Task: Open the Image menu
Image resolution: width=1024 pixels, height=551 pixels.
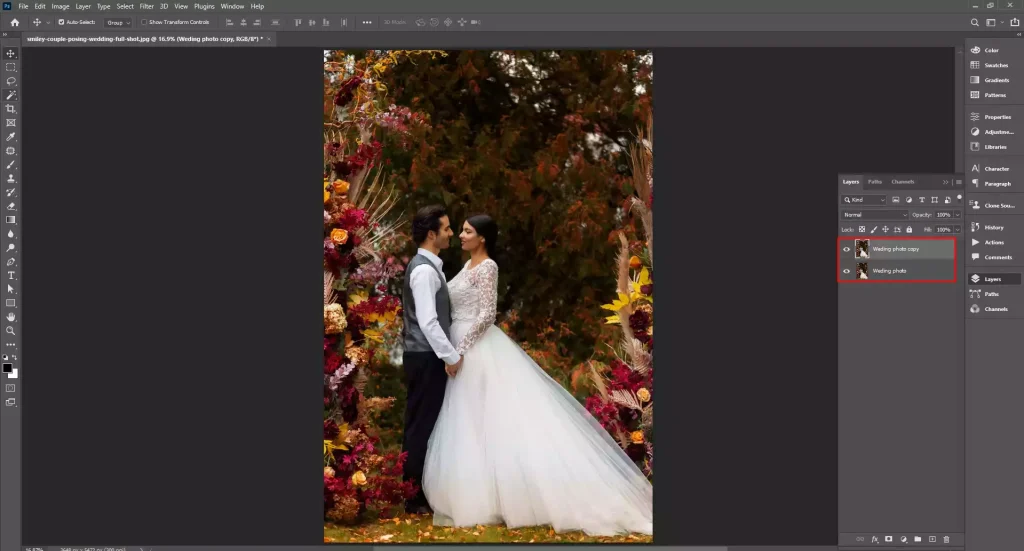Action: tap(60, 7)
